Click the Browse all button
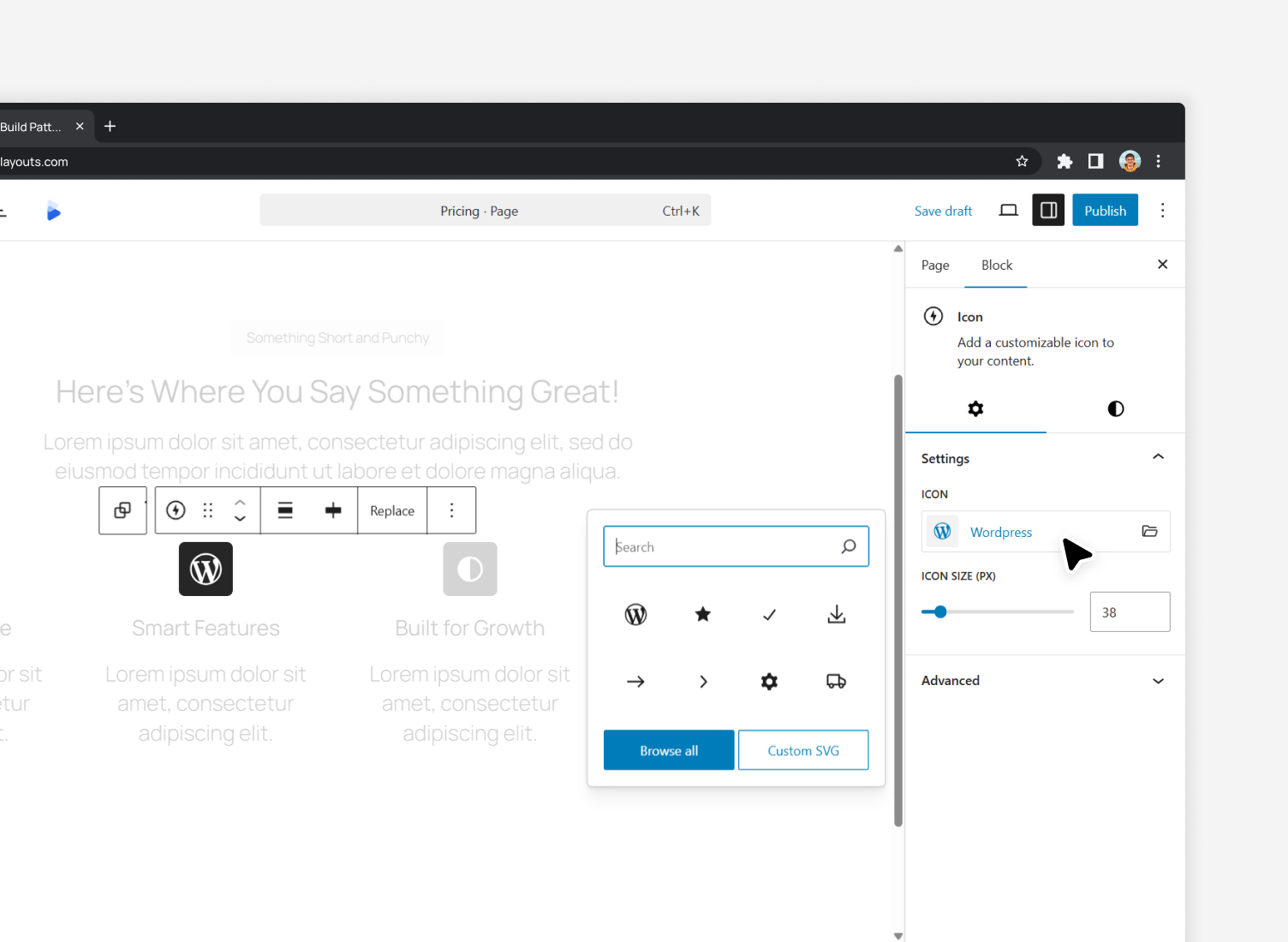The width and height of the screenshot is (1288, 942). click(669, 750)
